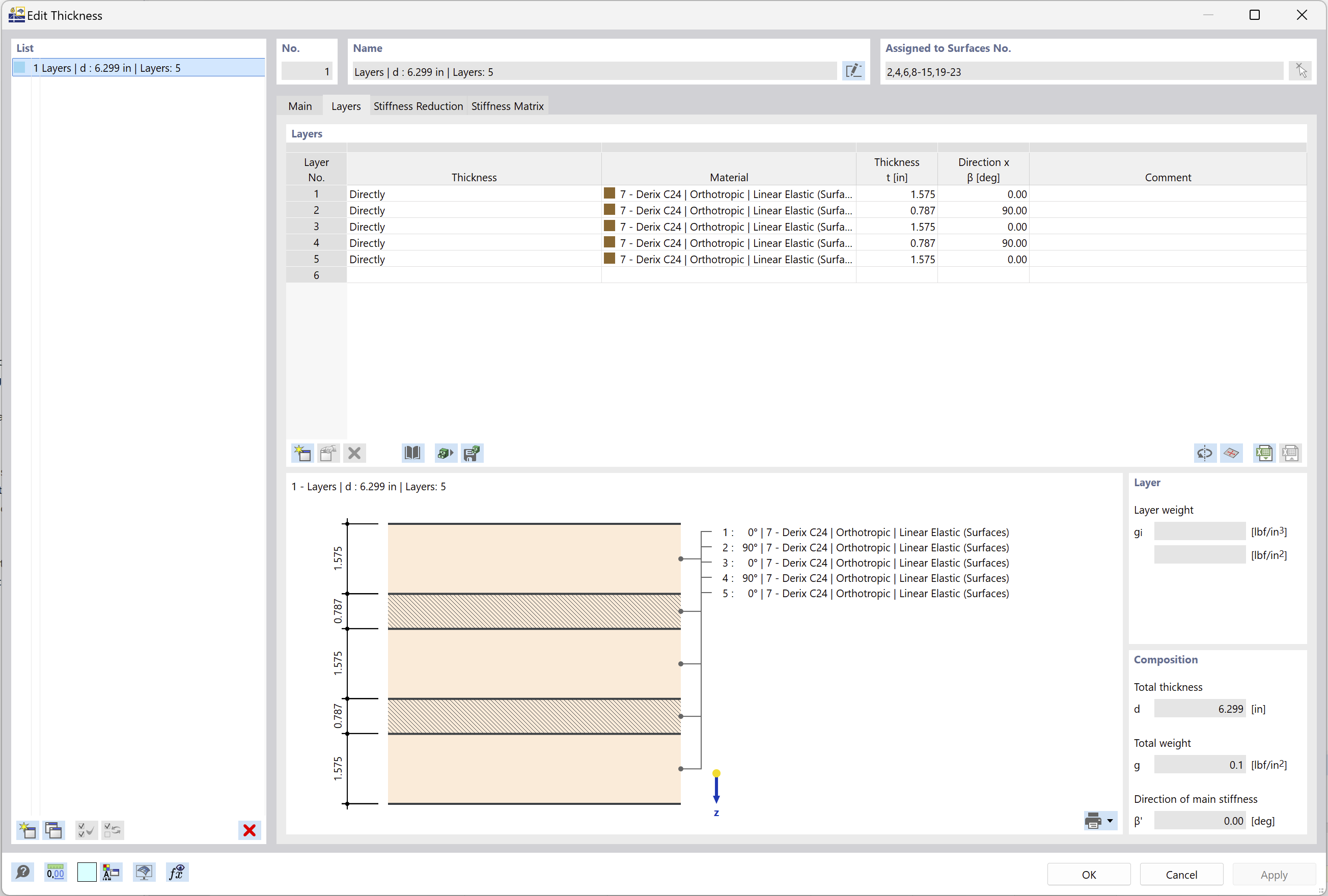1328x896 pixels.
Task: Click the Name field edit icon
Action: 854,71
